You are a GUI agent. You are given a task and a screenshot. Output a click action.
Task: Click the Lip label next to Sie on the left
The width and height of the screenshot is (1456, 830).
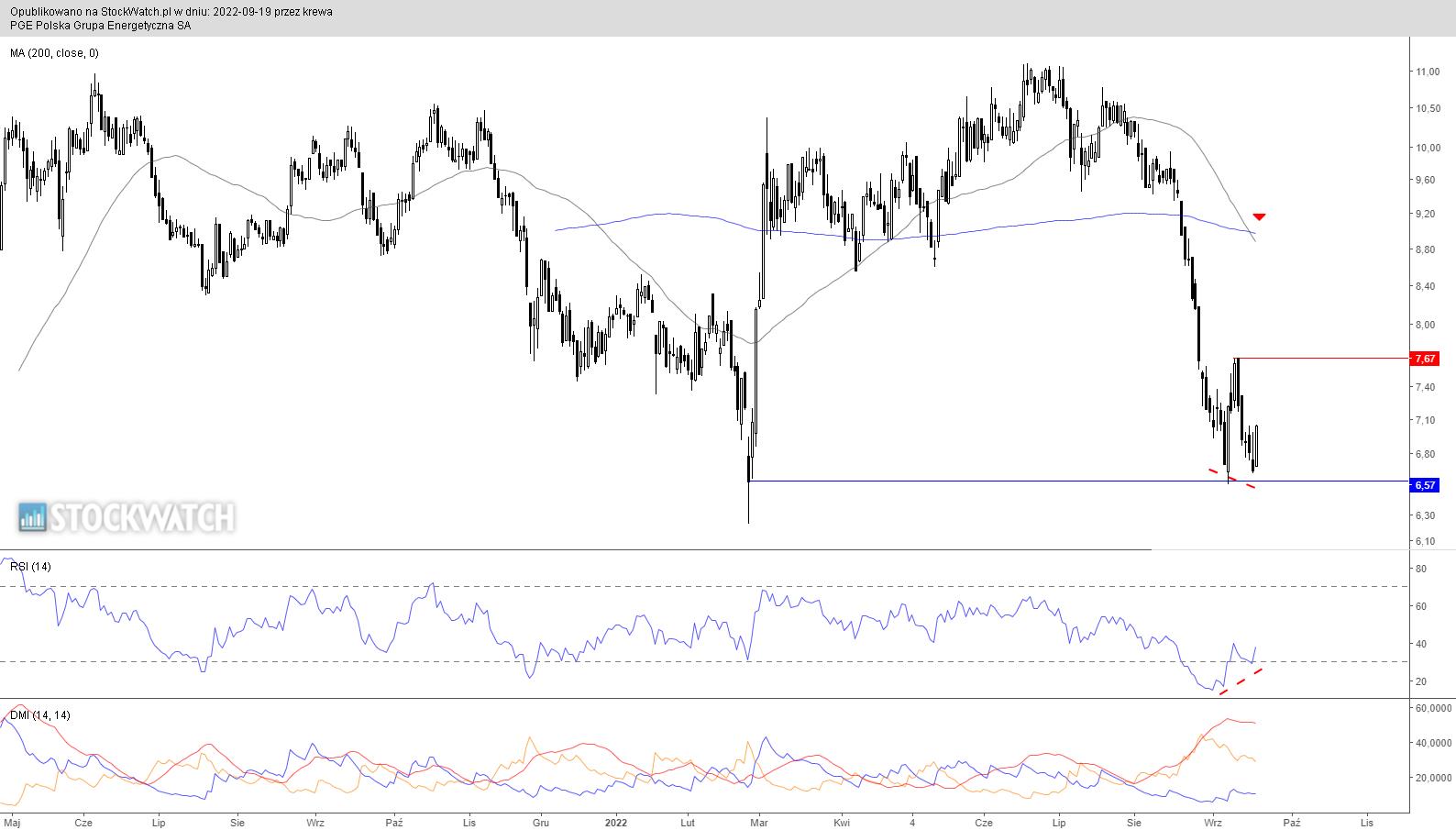[x=158, y=823]
